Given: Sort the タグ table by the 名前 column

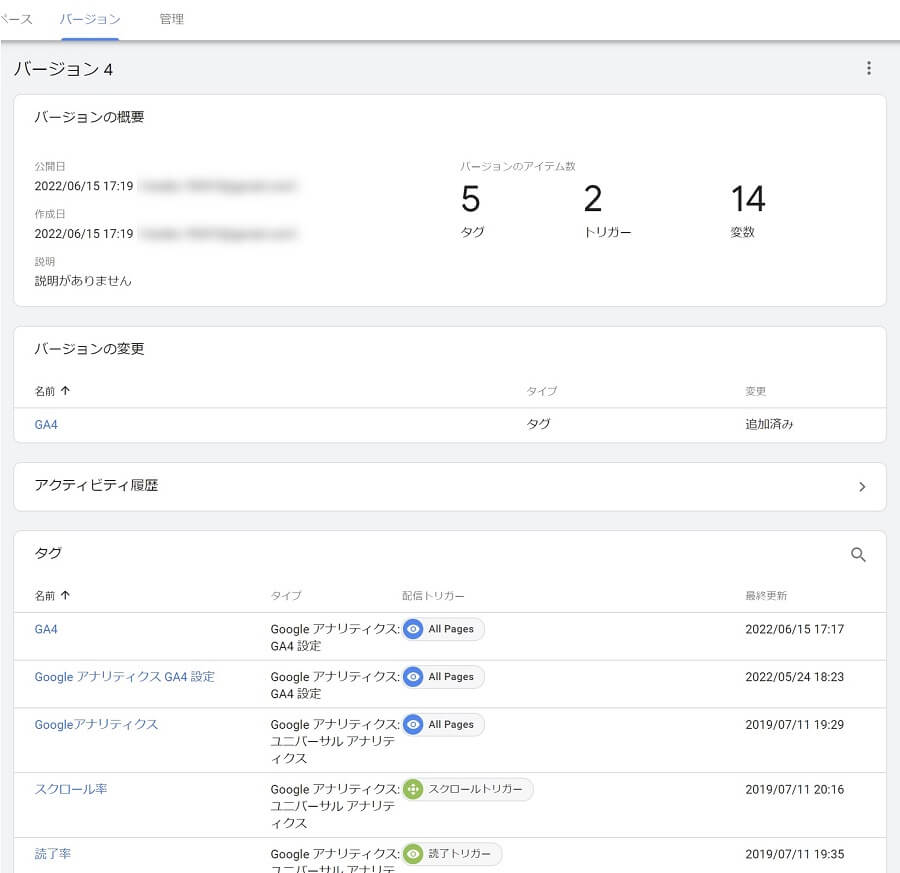Looking at the screenshot, I should pyautogui.click(x=52, y=595).
